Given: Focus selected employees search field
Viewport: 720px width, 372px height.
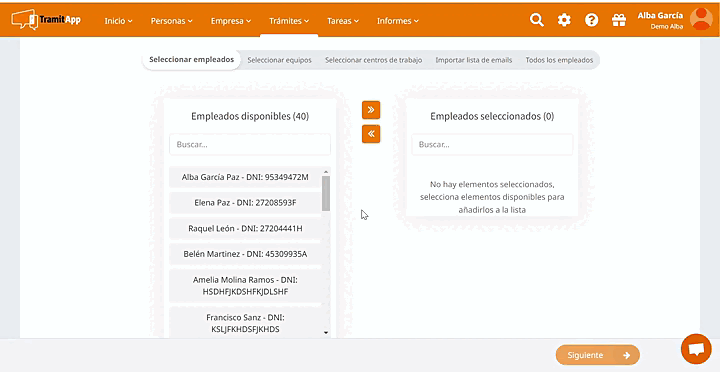Looking at the screenshot, I should coord(492,144).
